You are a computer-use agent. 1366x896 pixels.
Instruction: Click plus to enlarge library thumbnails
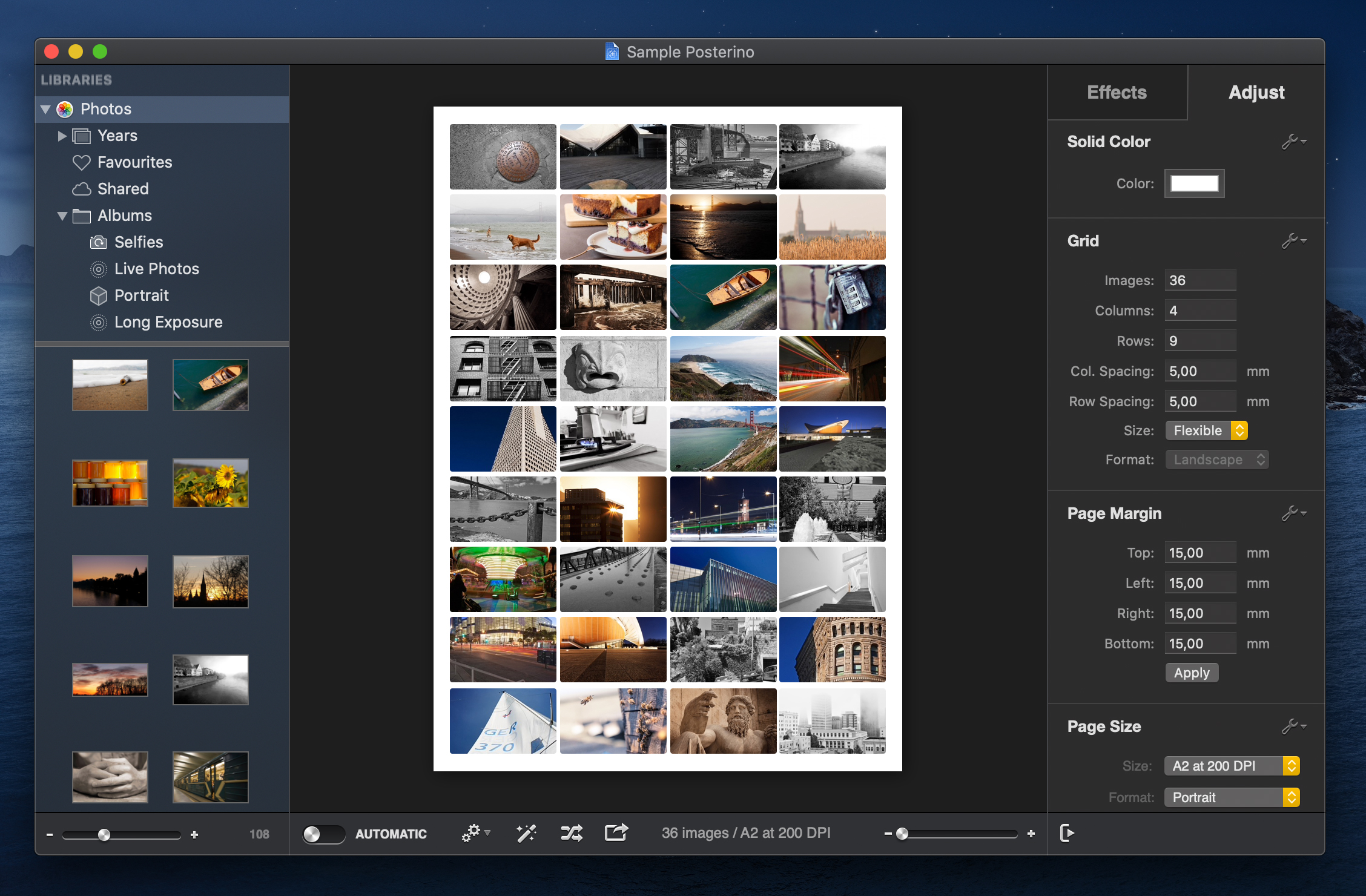point(194,835)
